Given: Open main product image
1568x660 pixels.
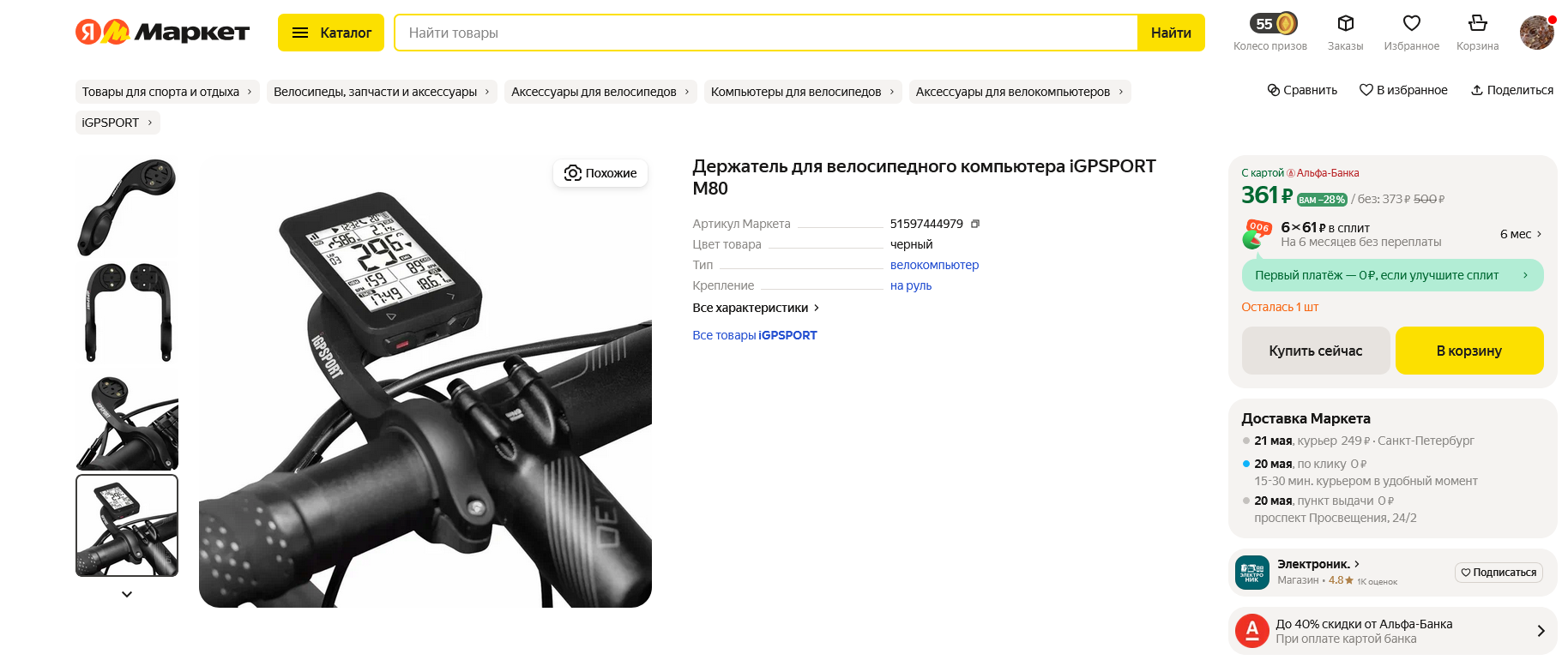Looking at the screenshot, I should pyautogui.click(x=425, y=381).
